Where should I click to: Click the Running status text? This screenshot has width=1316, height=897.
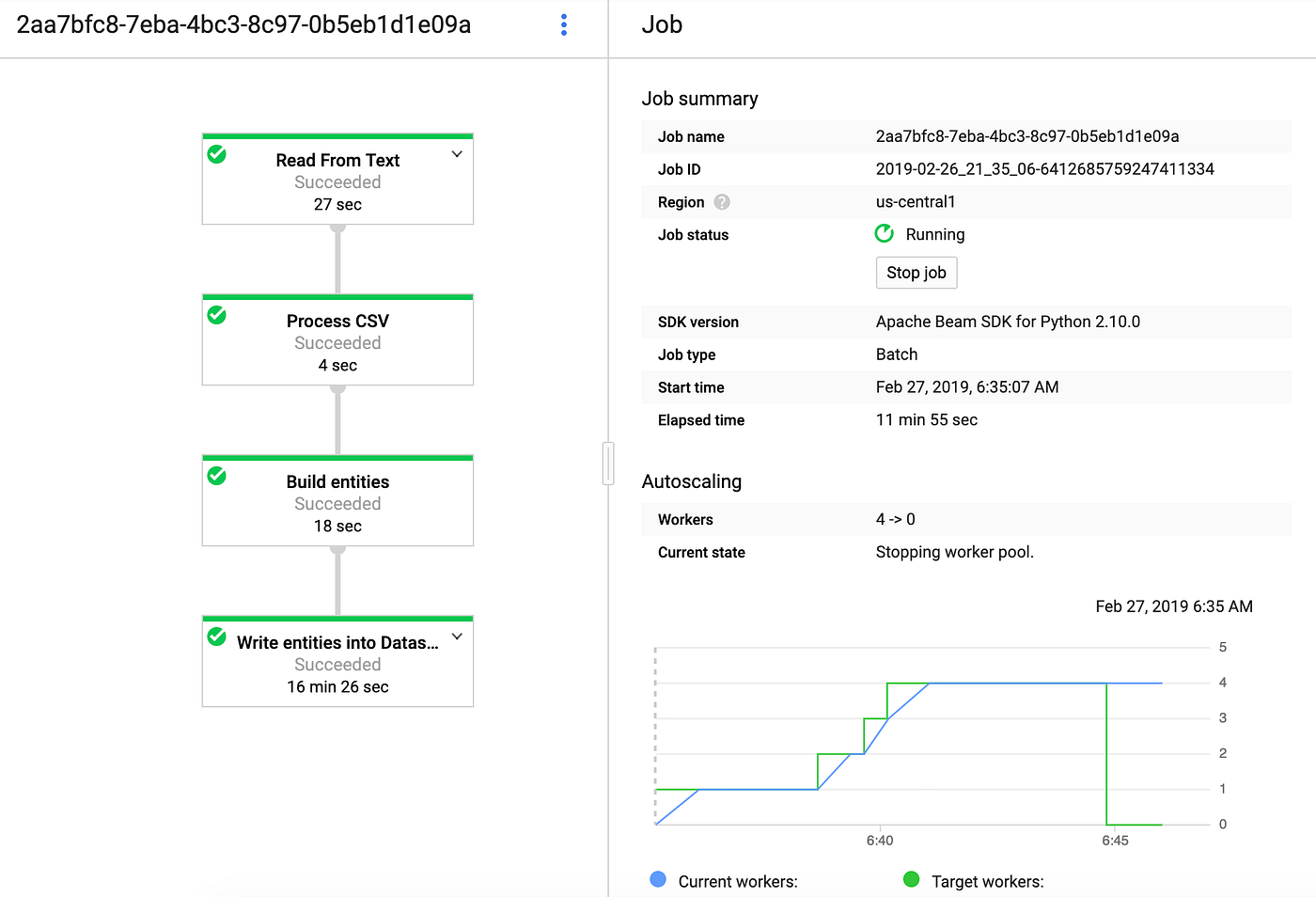tap(935, 234)
